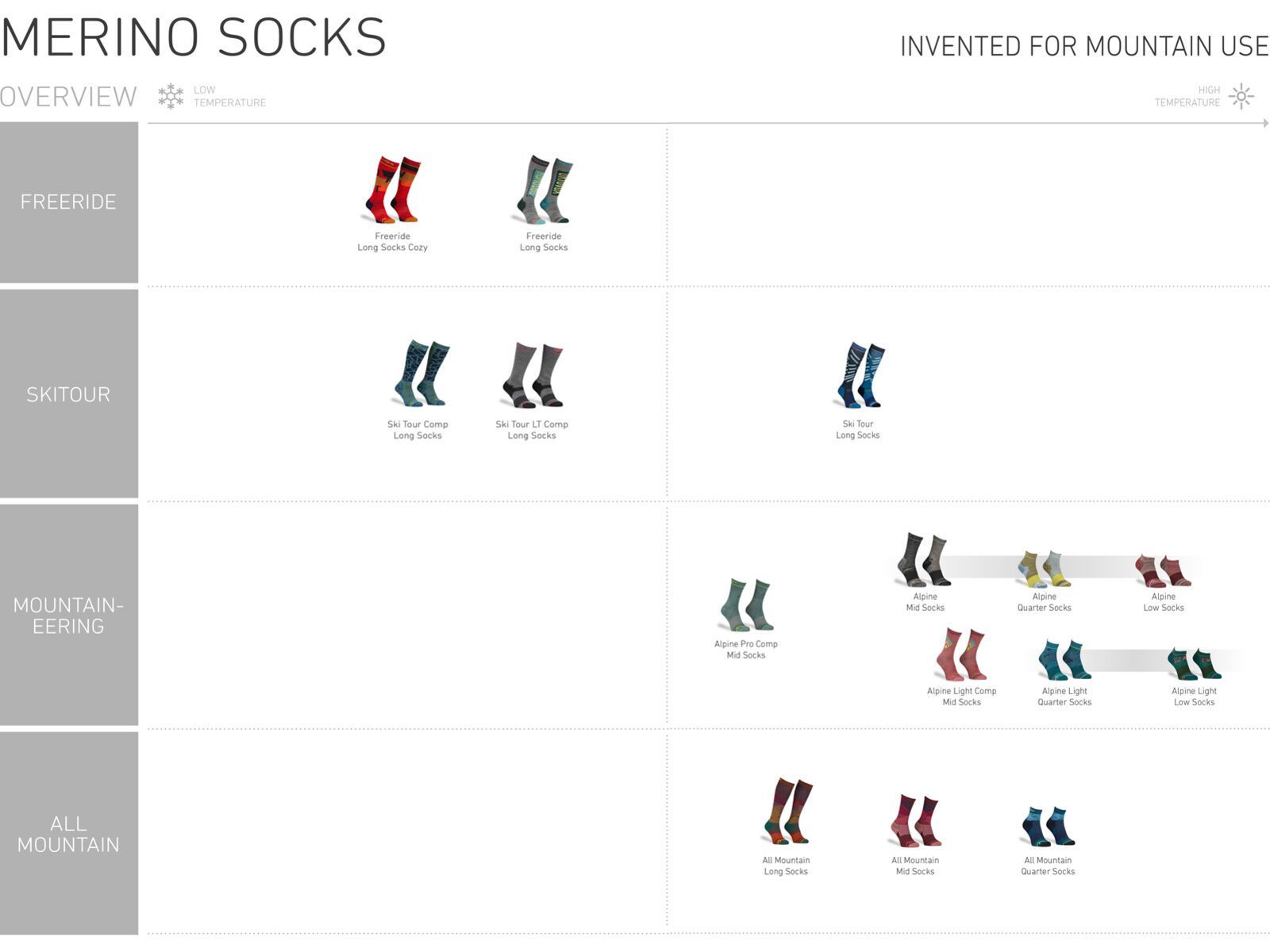The height and width of the screenshot is (952, 1270).
Task: Click the Alpine Low Socks image
Action: click(x=1163, y=570)
